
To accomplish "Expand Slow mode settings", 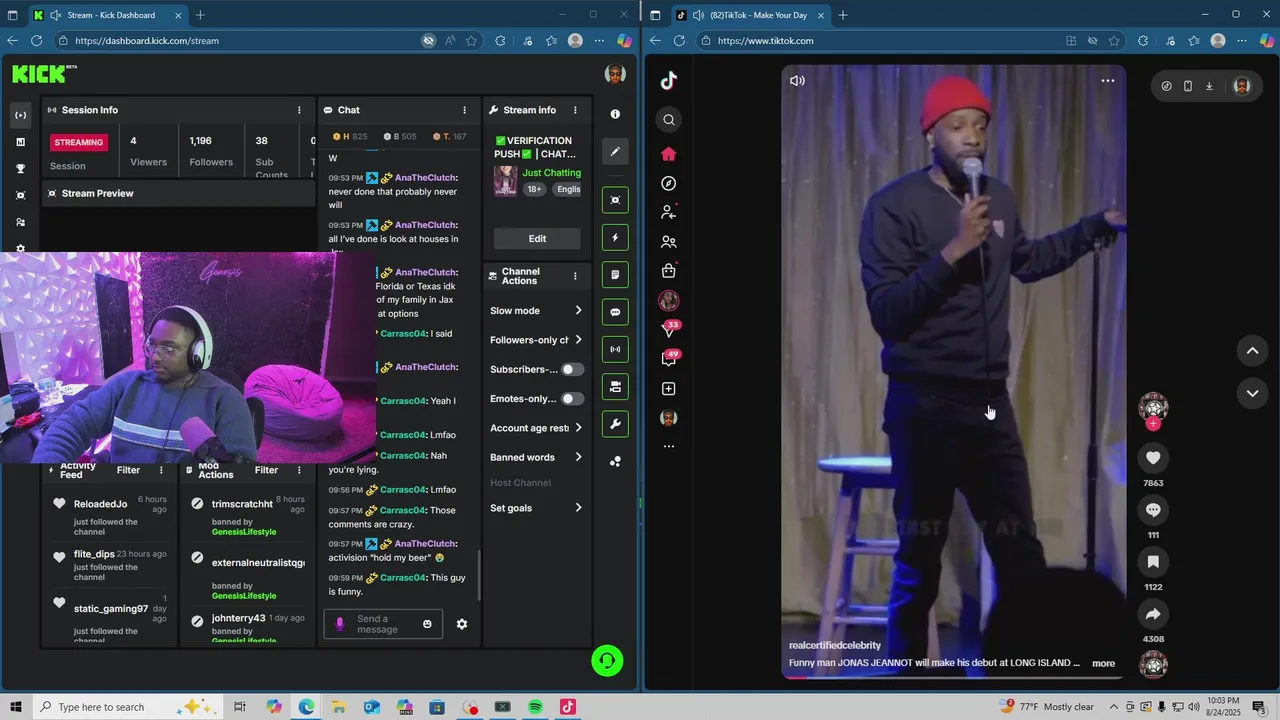I will (x=535, y=311).
